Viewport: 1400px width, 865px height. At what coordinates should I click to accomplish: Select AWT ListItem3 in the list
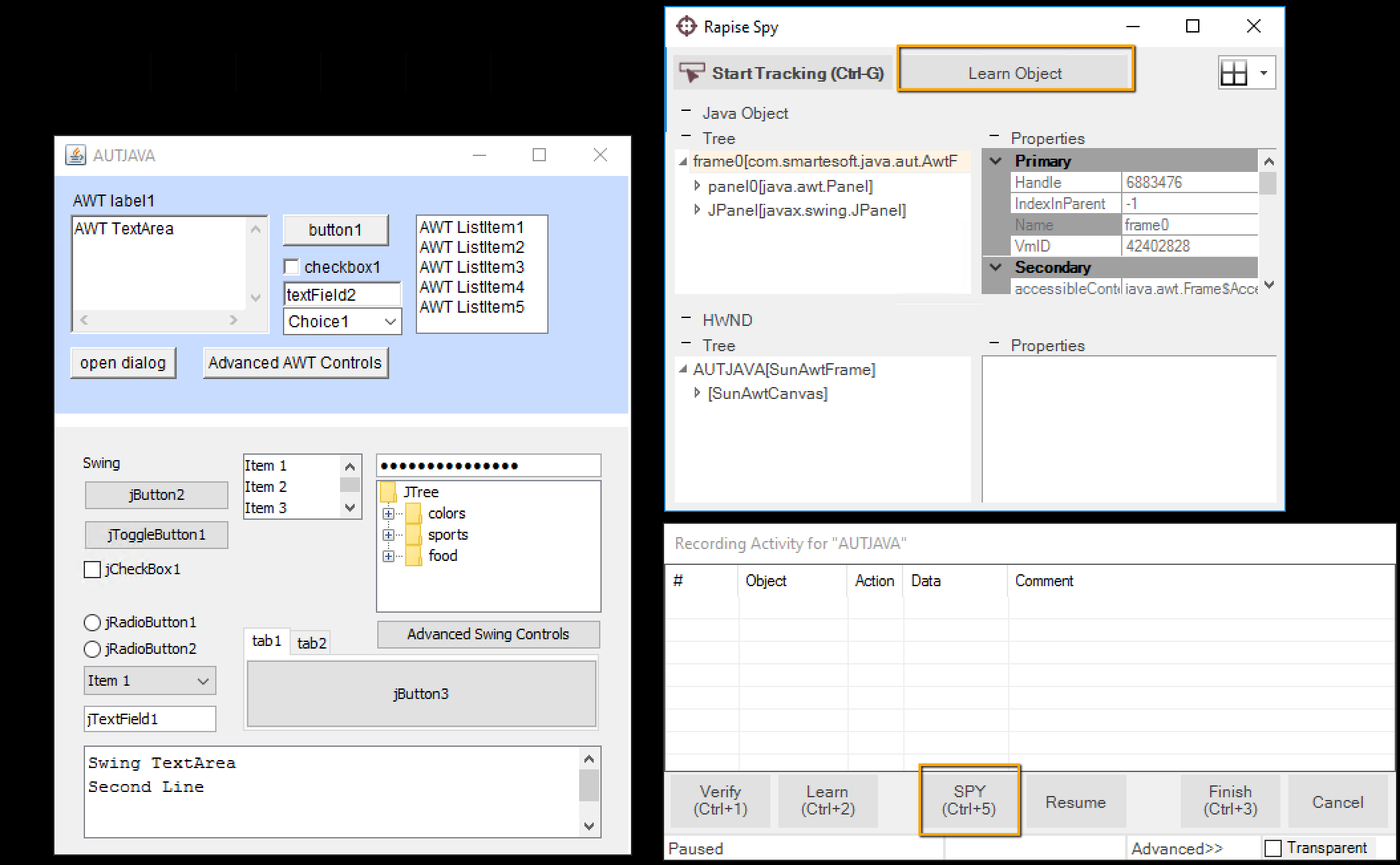coord(472,267)
